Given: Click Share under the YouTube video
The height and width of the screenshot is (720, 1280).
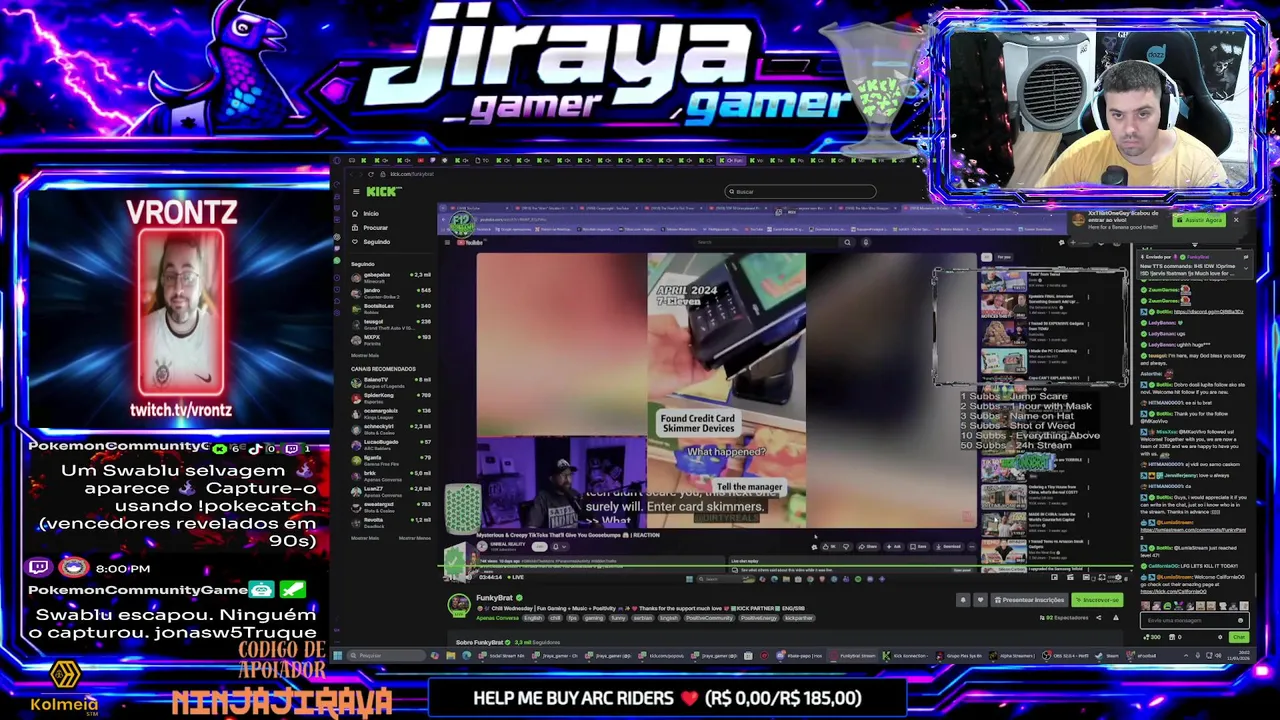Looking at the screenshot, I should click(868, 546).
